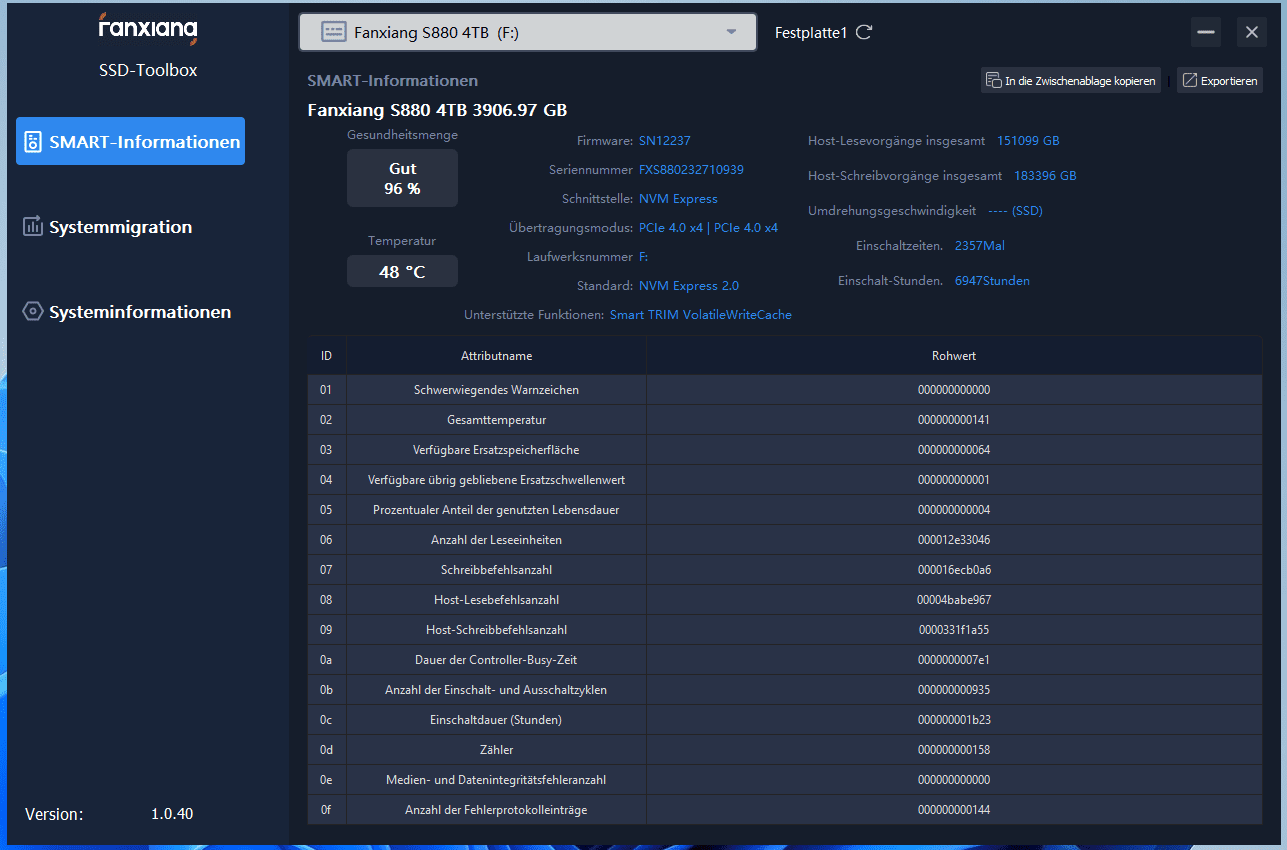
Task: Click the NVM Express interface value
Action: coord(678,199)
